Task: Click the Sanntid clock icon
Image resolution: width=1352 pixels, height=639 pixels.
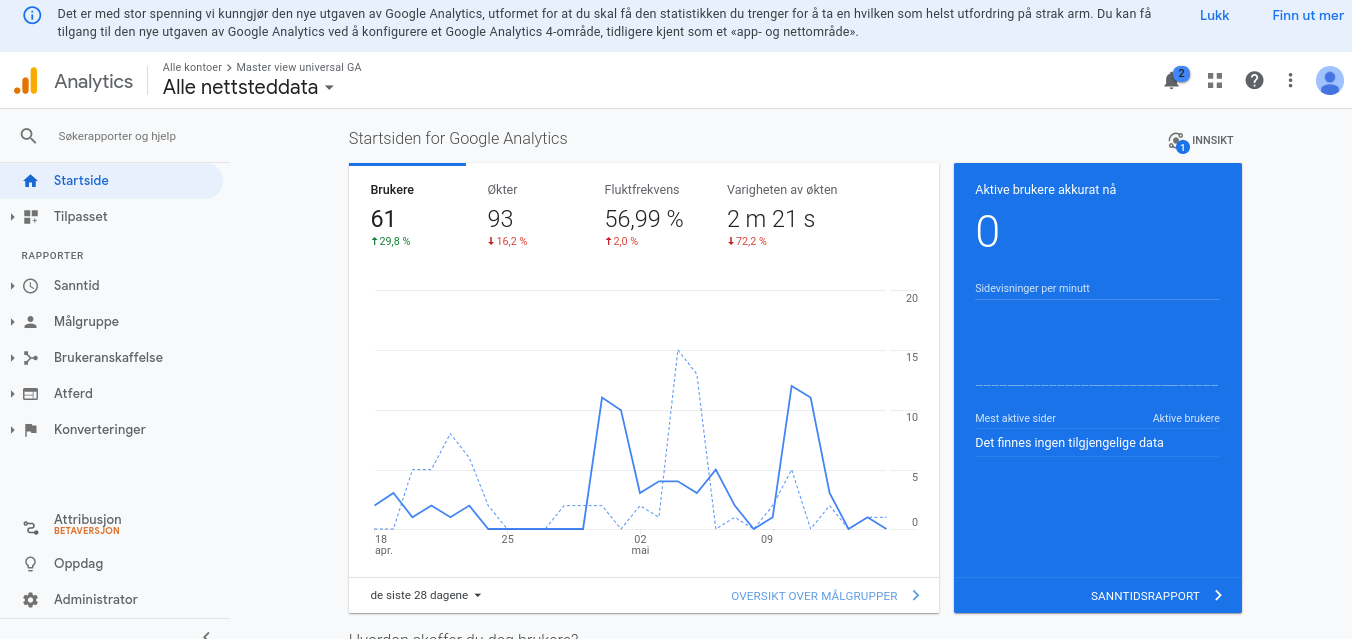Action: tap(30, 286)
